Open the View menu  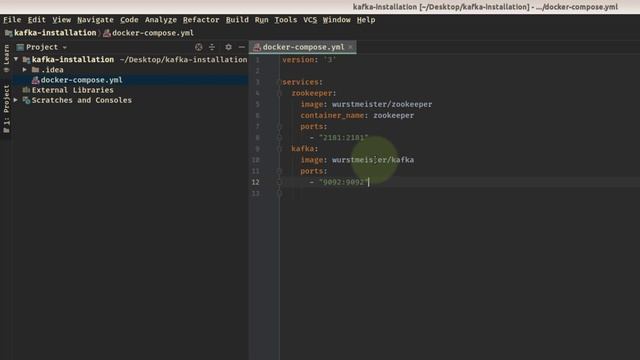61,20
